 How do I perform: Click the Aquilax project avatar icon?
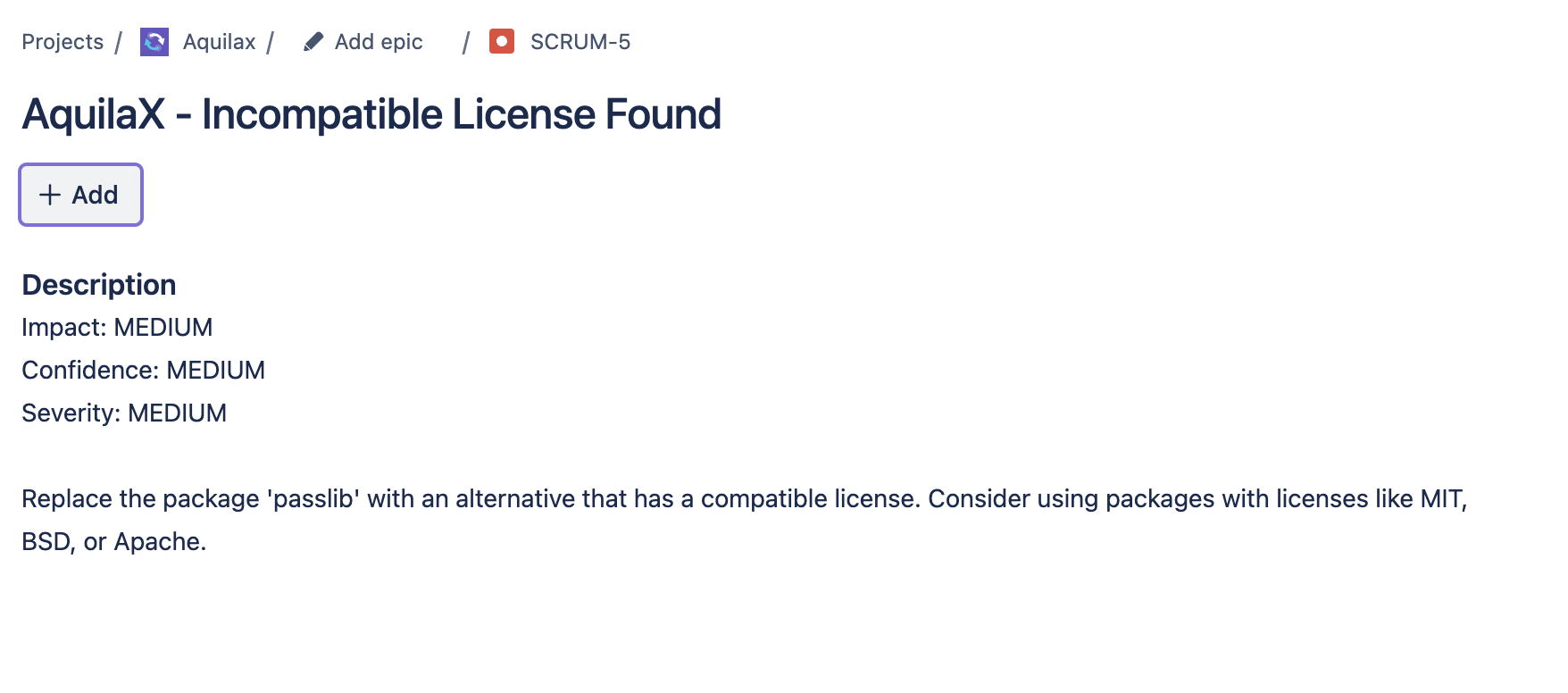[x=154, y=42]
